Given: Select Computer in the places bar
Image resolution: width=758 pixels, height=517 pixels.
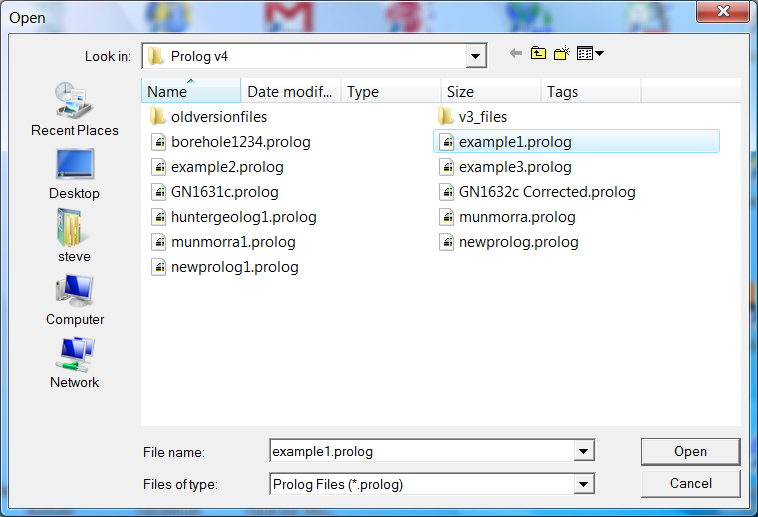Looking at the screenshot, I should [74, 300].
